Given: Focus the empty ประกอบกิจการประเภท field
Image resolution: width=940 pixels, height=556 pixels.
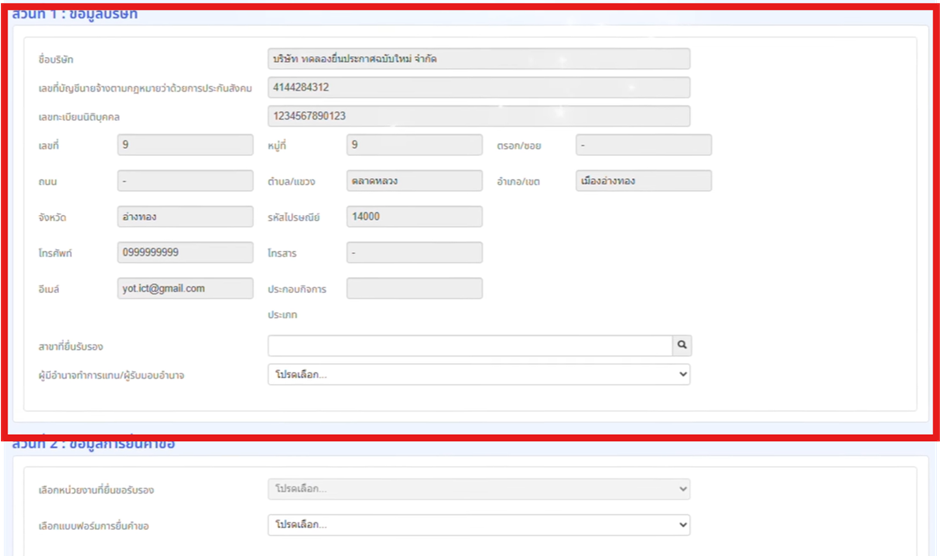Looking at the screenshot, I should (x=414, y=288).
